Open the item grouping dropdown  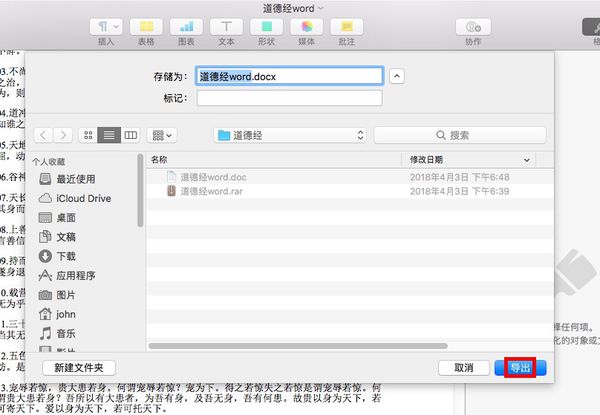click(x=162, y=135)
